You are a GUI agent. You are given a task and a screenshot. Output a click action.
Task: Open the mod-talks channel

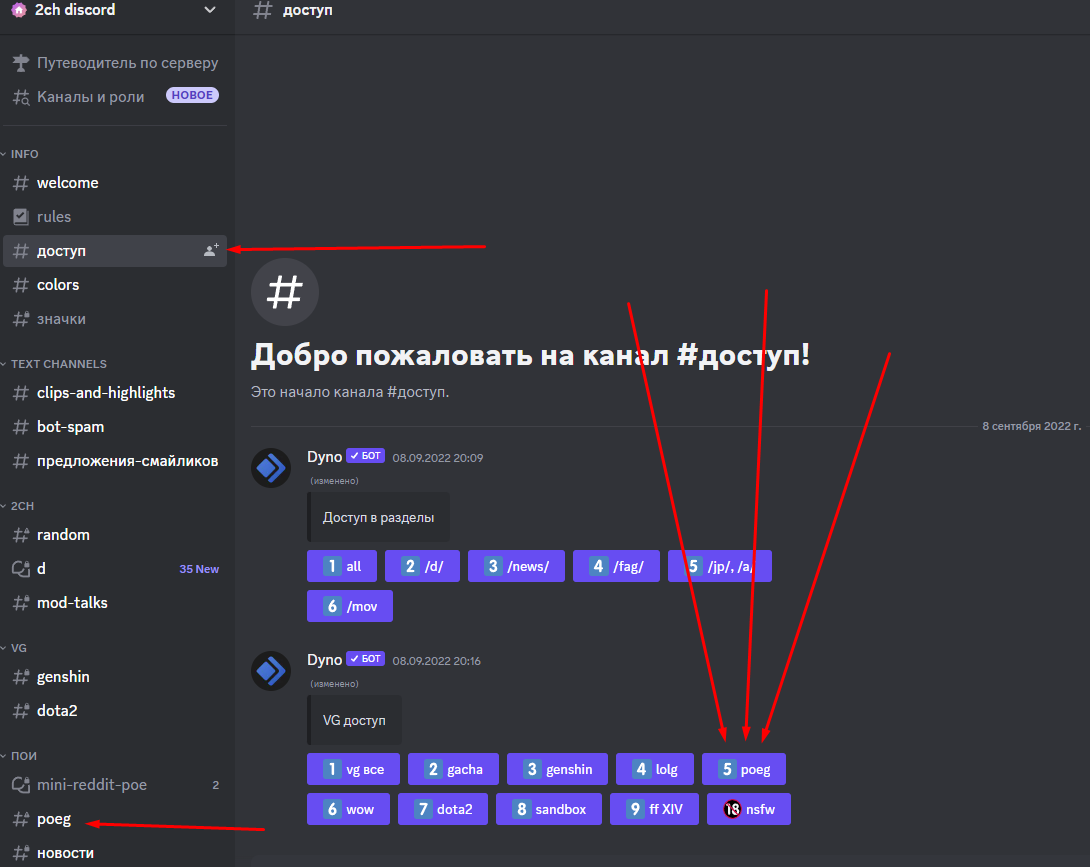pyautogui.click(x=115, y=603)
